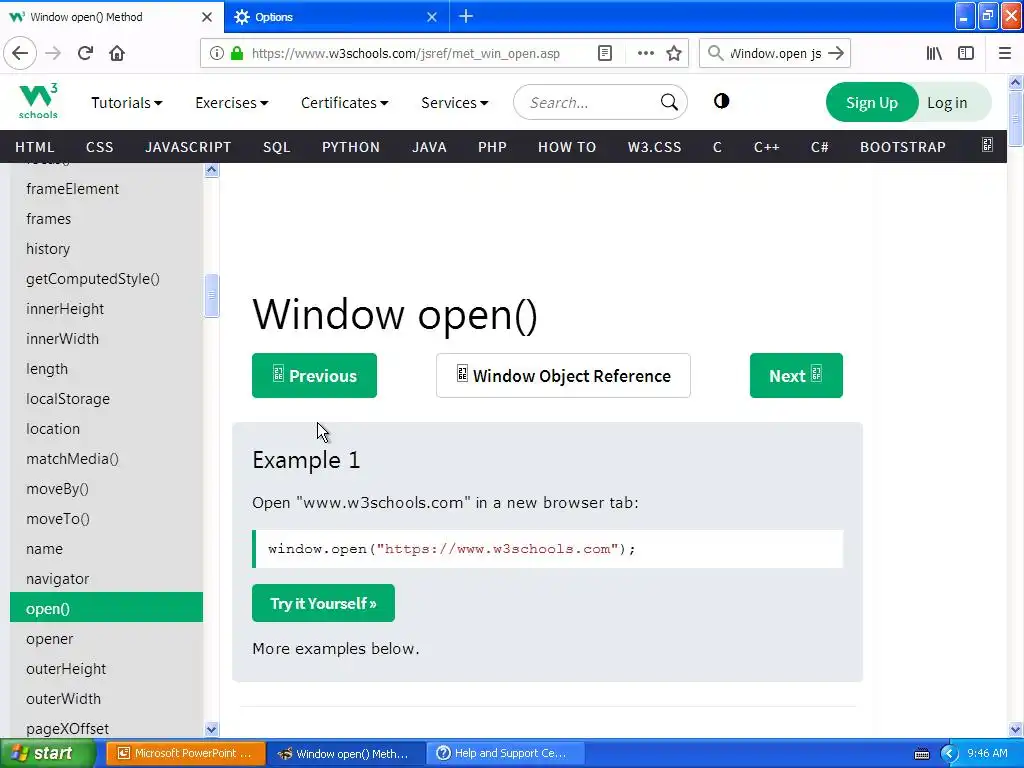Bookmark this page with the star icon
This screenshot has width=1024, height=768.
pos(674,54)
